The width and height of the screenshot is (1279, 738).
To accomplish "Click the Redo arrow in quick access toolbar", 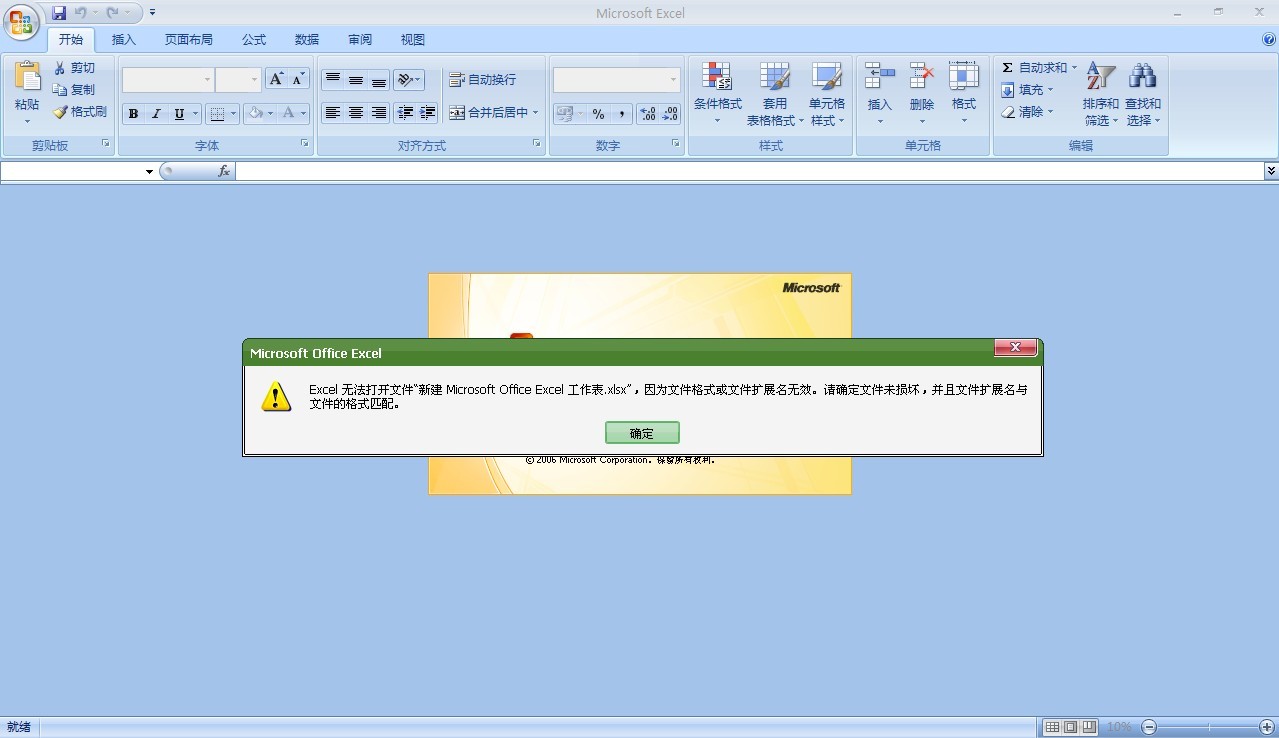I will (112, 13).
